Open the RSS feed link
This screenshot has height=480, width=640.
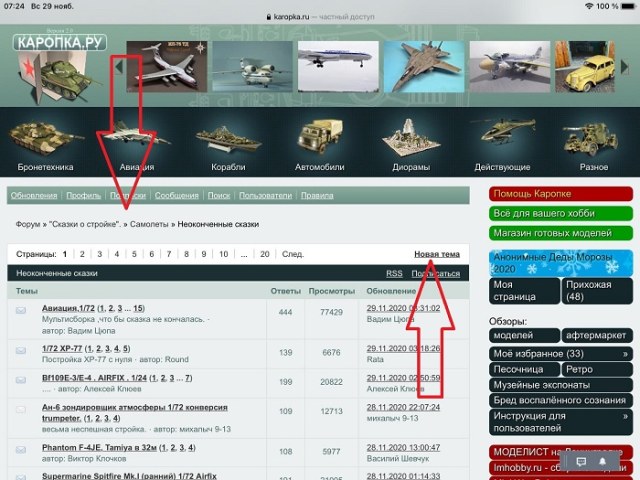click(x=394, y=273)
